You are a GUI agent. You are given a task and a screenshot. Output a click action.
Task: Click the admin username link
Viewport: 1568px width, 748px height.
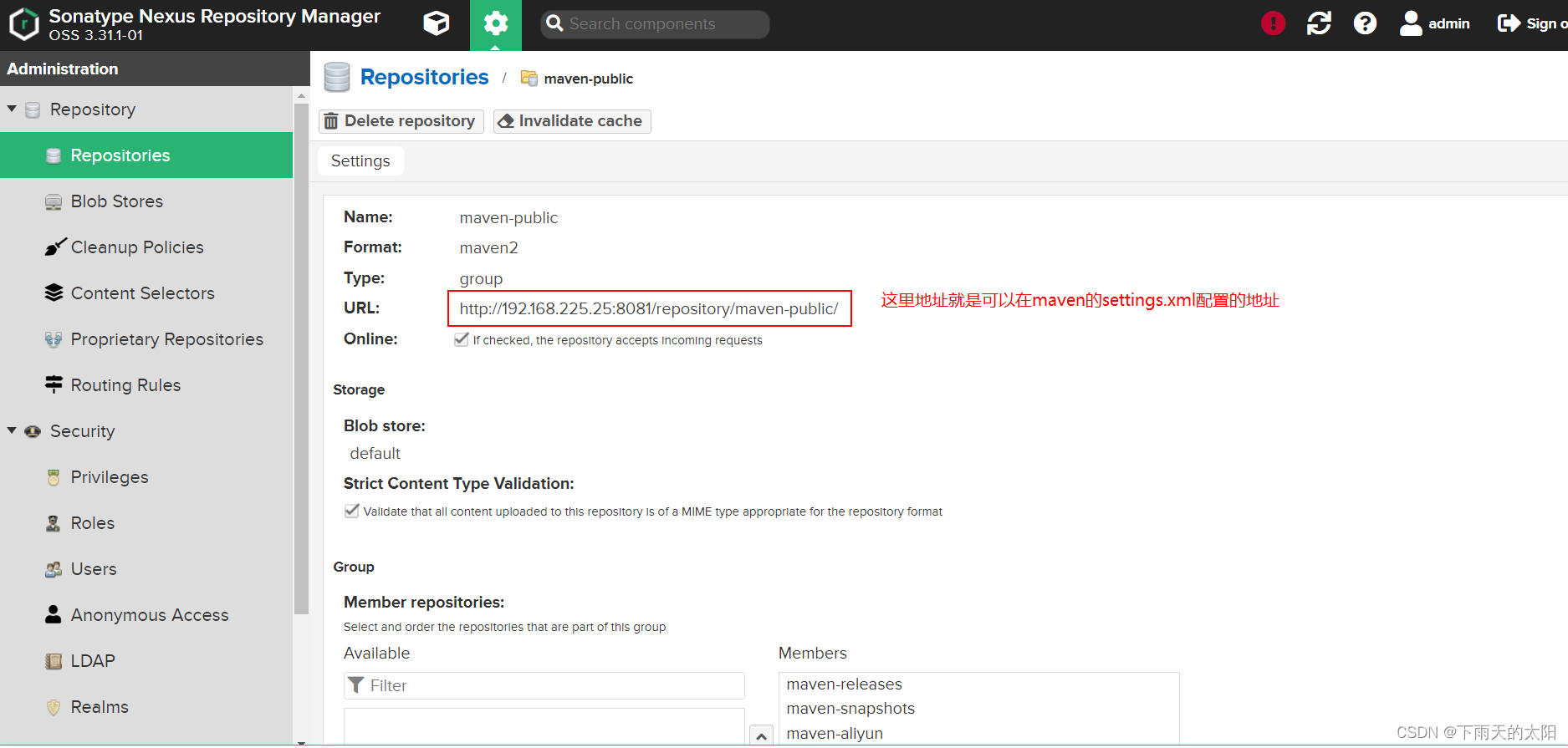[1448, 23]
